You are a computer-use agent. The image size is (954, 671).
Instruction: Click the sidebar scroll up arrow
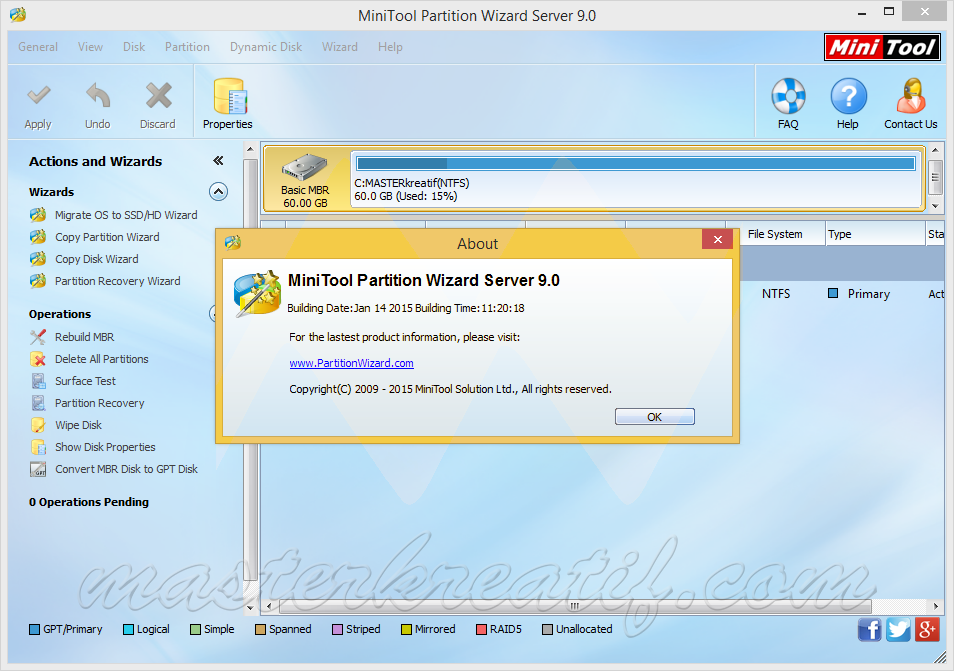point(250,149)
